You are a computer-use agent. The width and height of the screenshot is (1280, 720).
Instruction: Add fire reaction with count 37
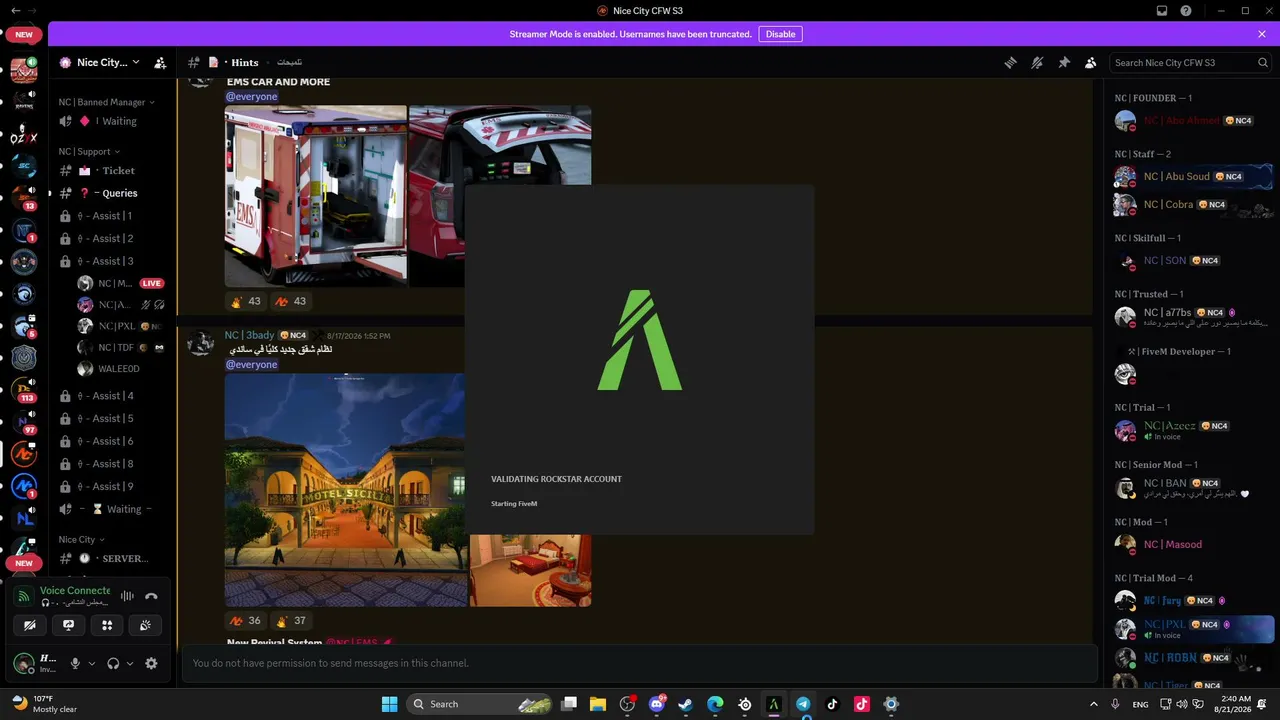(x=291, y=621)
